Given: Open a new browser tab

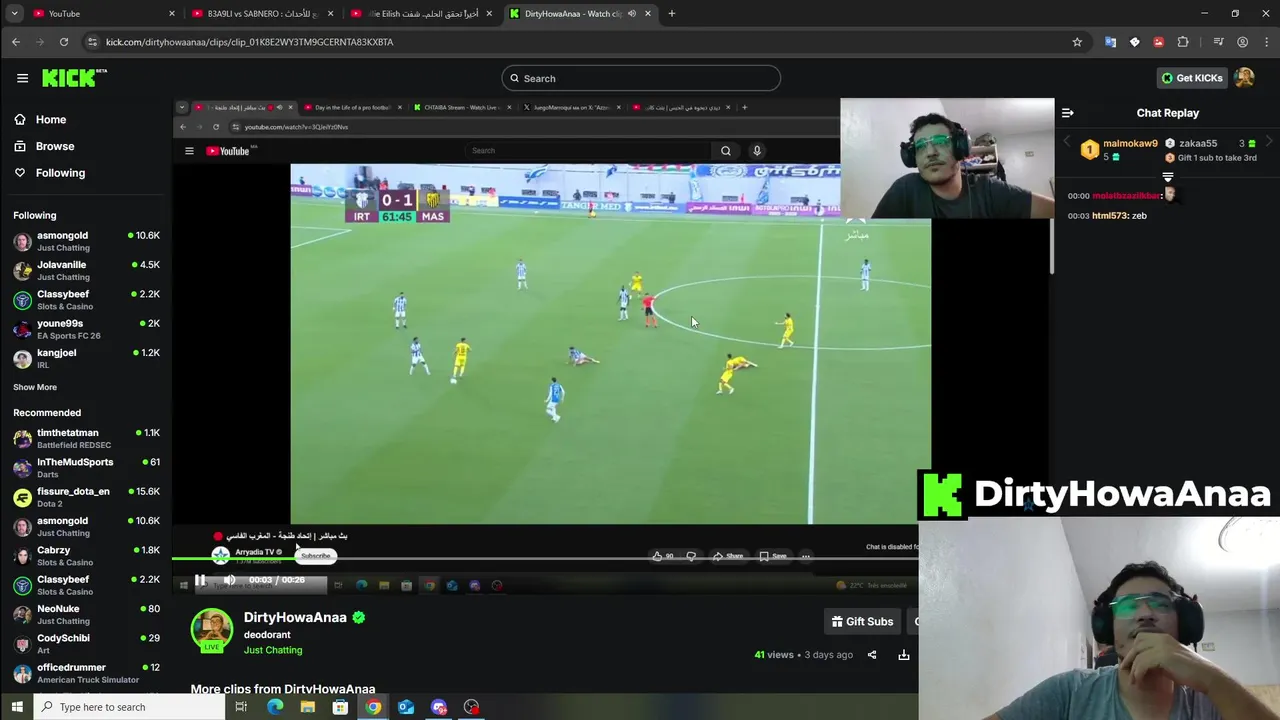Looking at the screenshot, I should point(671,13).
